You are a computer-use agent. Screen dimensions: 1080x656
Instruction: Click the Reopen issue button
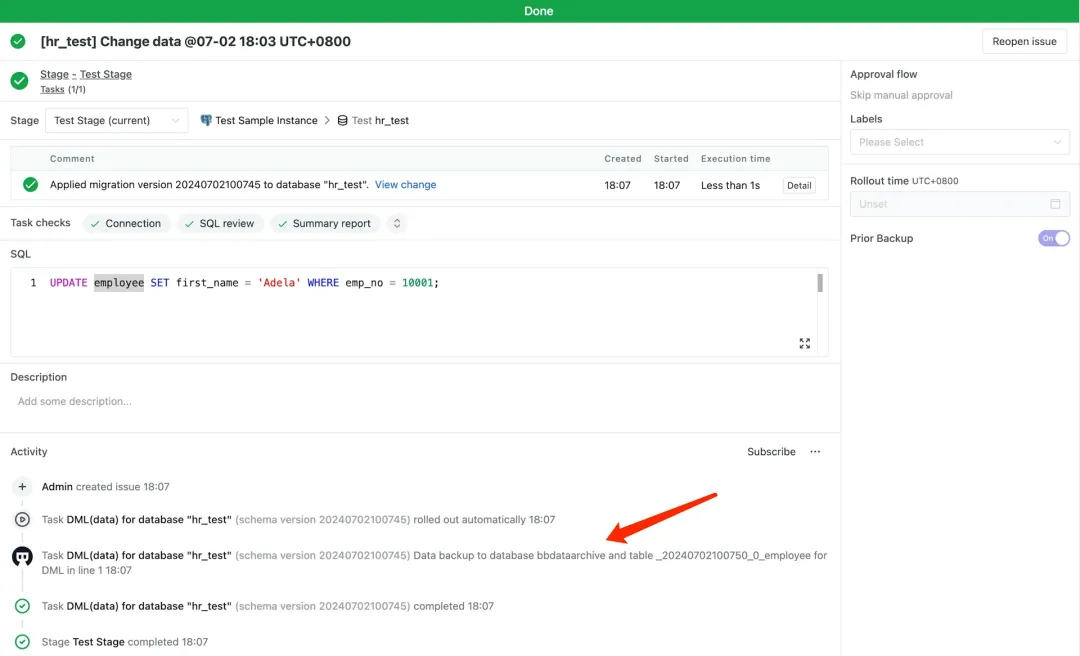point(1024,41)
